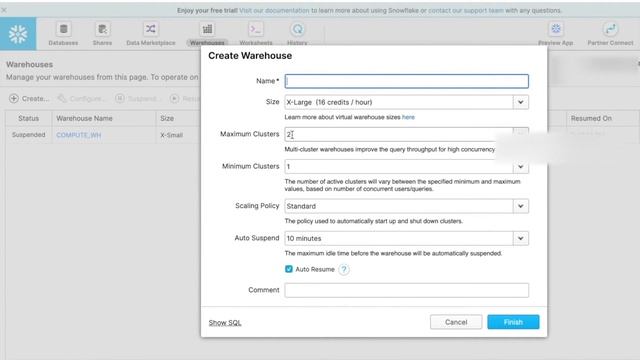Expand the Scaling Policy dropdown

coord(520,206)
